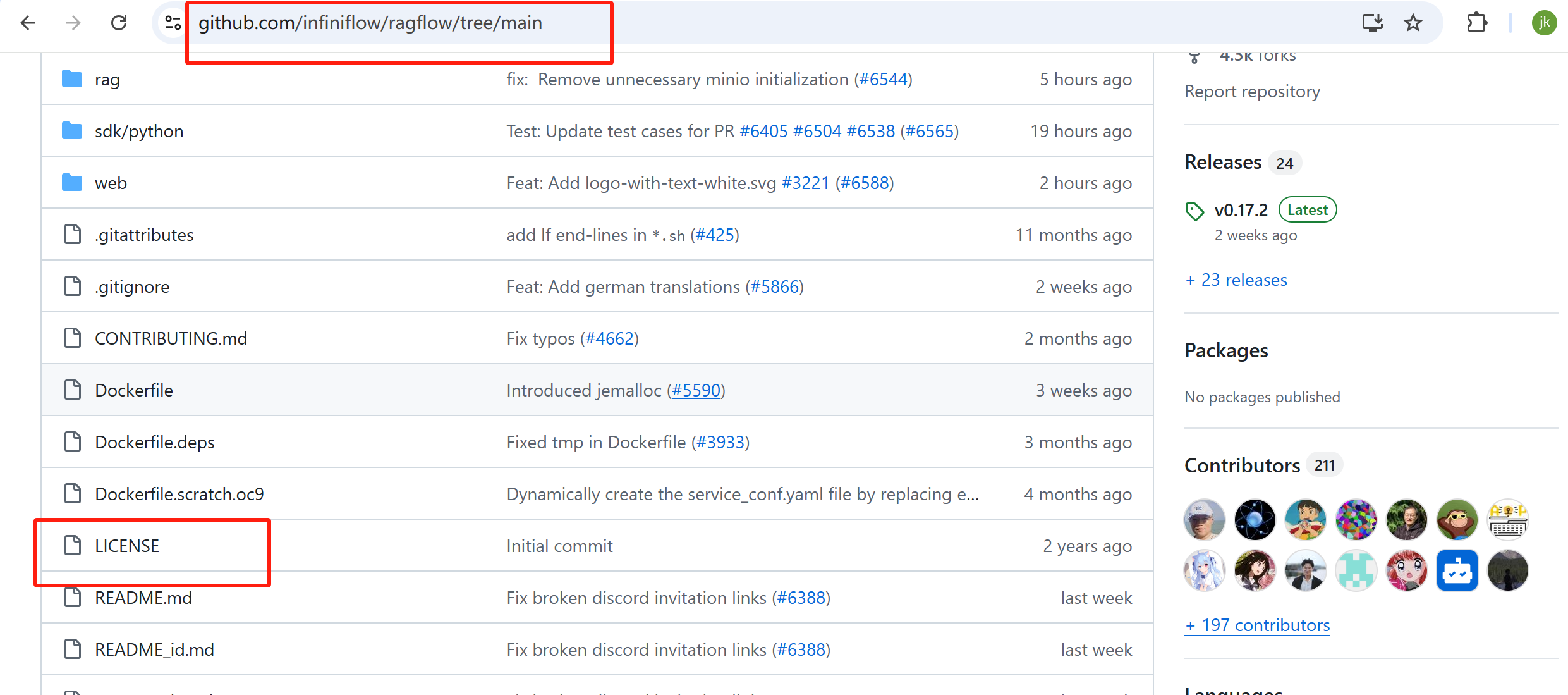This screenshot has height=695, width=1568.
Task: Click the + 197 contributors link
Action: point(1257,625)
